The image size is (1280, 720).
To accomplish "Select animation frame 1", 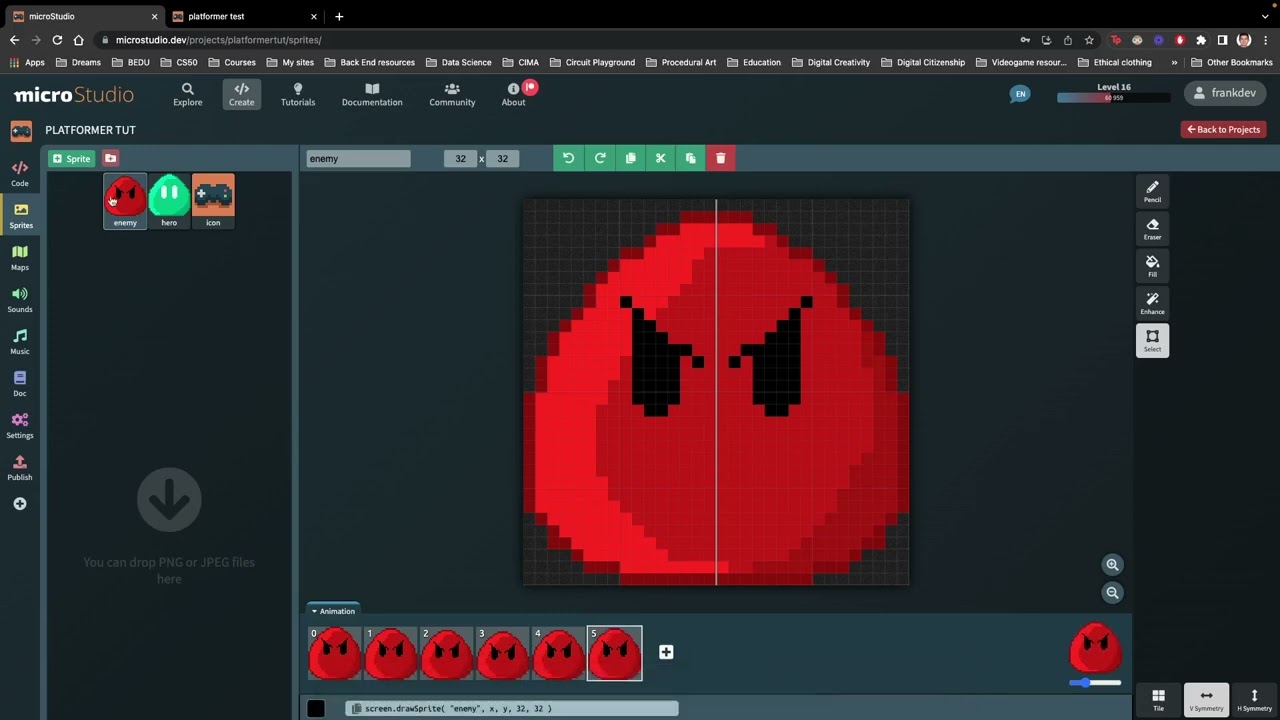I will click(x=390, y=653).
